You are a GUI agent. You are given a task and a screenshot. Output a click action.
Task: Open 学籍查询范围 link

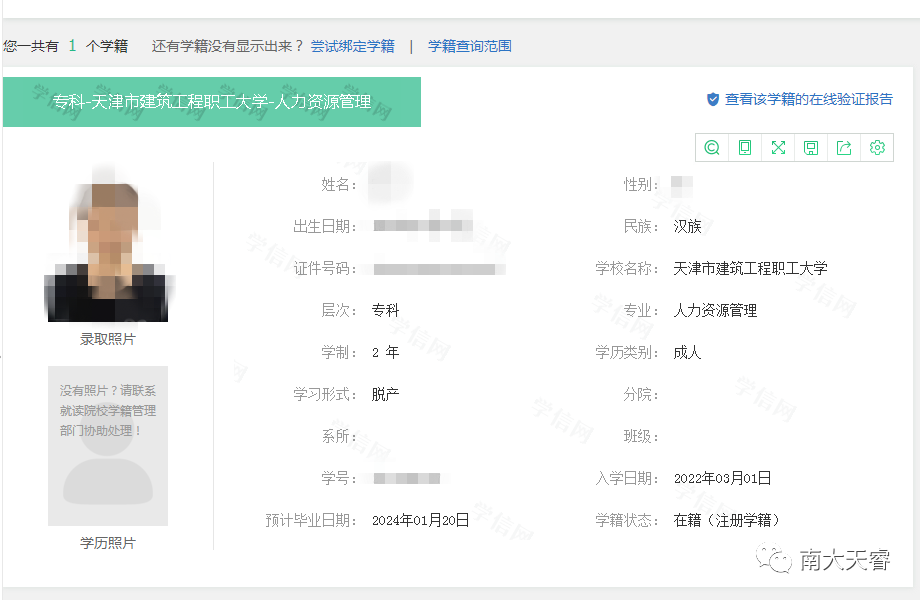[x=469, y=46]
